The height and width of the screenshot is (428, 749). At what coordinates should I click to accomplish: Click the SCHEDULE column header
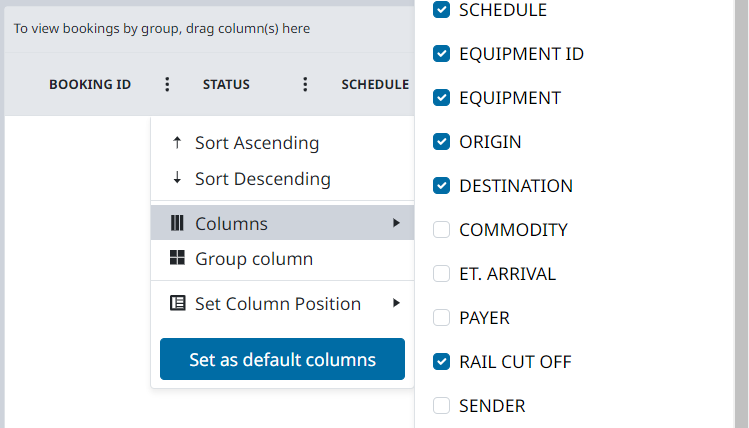pyautogui.click(x=375, y=85)
